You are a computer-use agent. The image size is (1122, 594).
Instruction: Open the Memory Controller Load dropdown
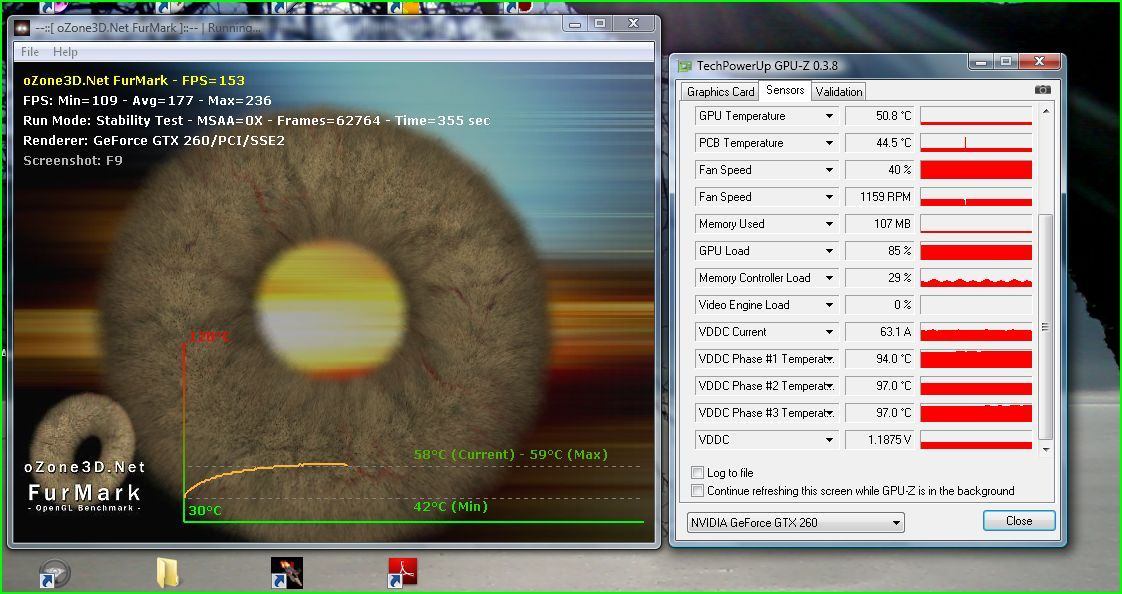click(829, 278)
